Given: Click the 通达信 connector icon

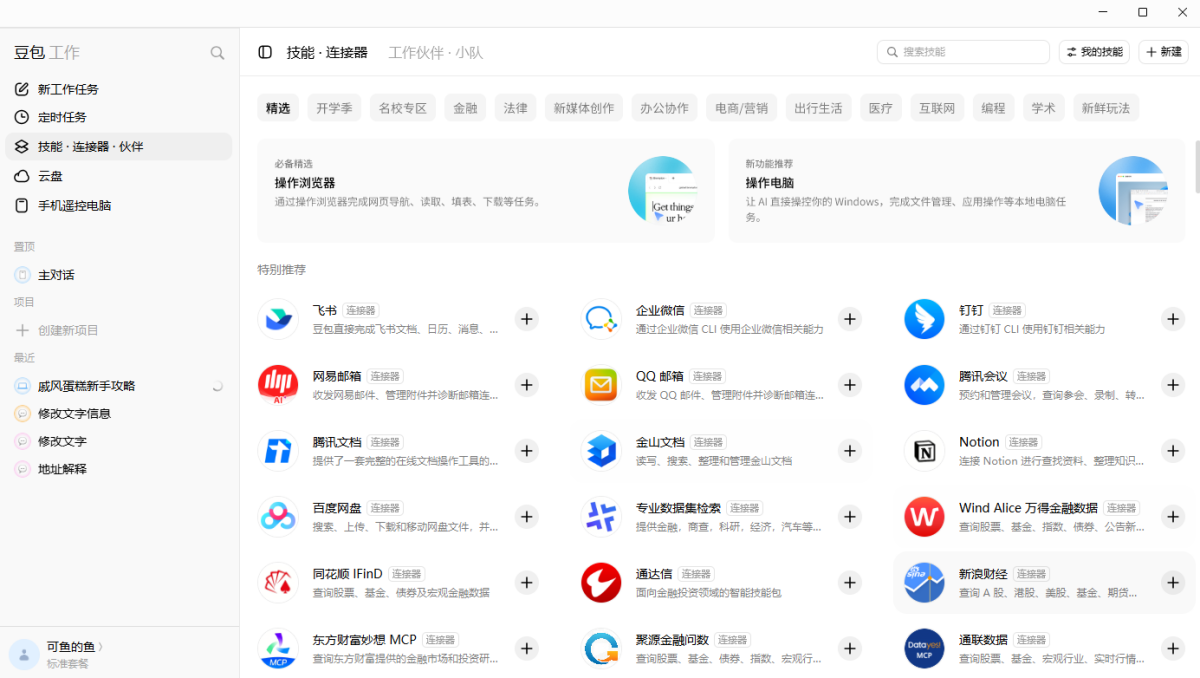Looking at the screenshot, I should coord(601,583).
